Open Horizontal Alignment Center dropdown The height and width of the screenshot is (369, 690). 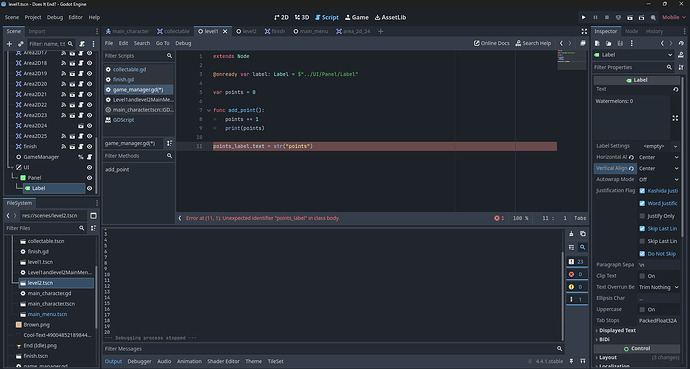point(658,157)
